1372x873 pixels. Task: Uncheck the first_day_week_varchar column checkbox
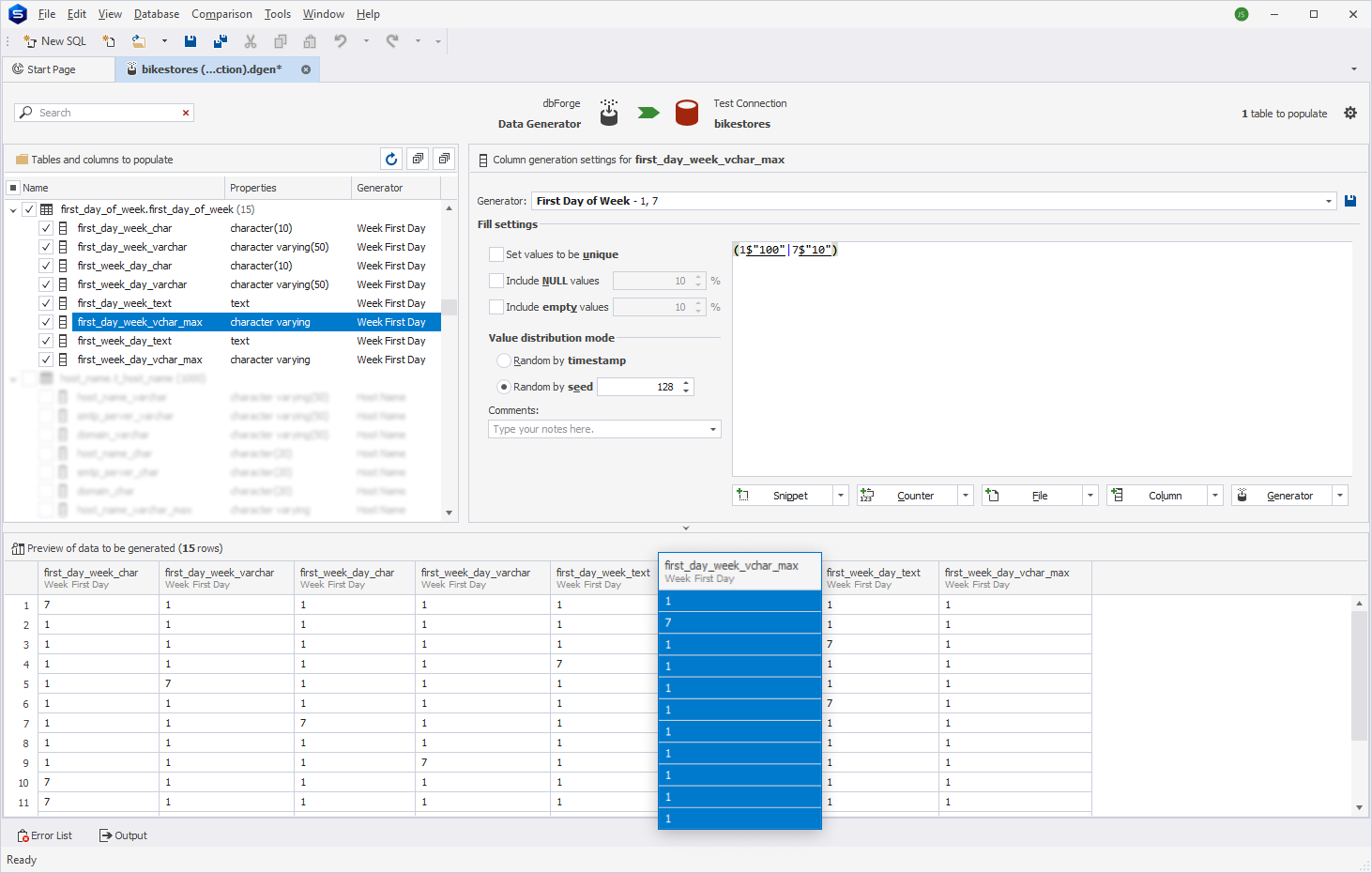point(46,247)
